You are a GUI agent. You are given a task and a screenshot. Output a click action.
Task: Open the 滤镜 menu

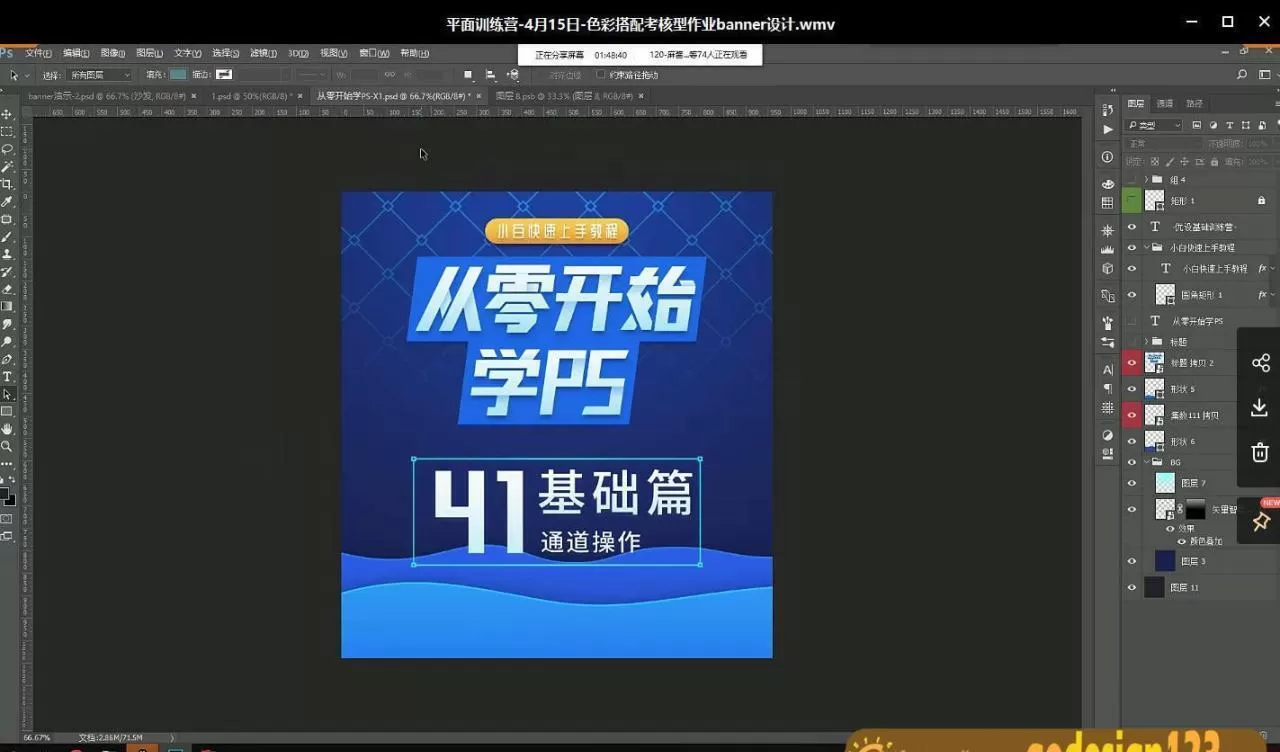[x=263, y=53]
